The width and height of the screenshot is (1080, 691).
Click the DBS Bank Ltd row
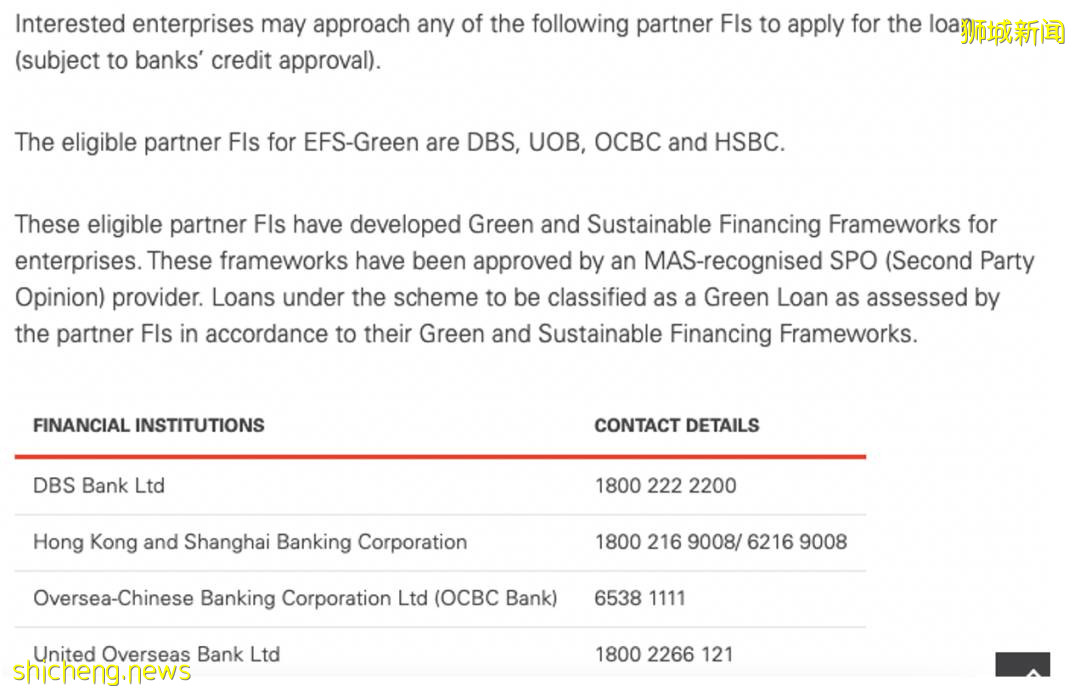click(99, 486)
